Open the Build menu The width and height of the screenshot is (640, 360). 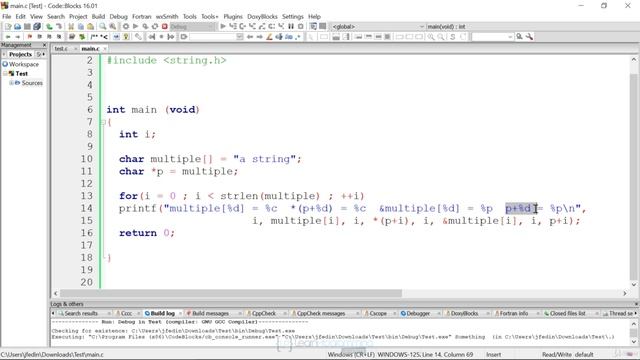pyautogui.click(x=98, y=16)
